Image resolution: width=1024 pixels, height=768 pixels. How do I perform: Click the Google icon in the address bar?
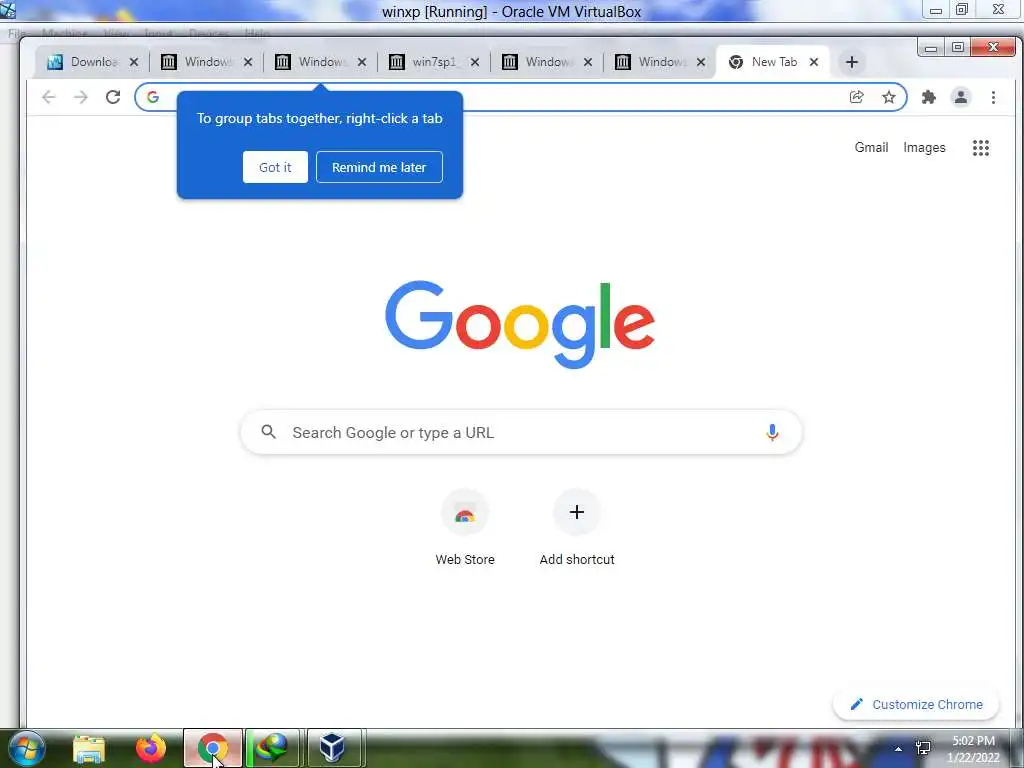[x=153, y=97]
